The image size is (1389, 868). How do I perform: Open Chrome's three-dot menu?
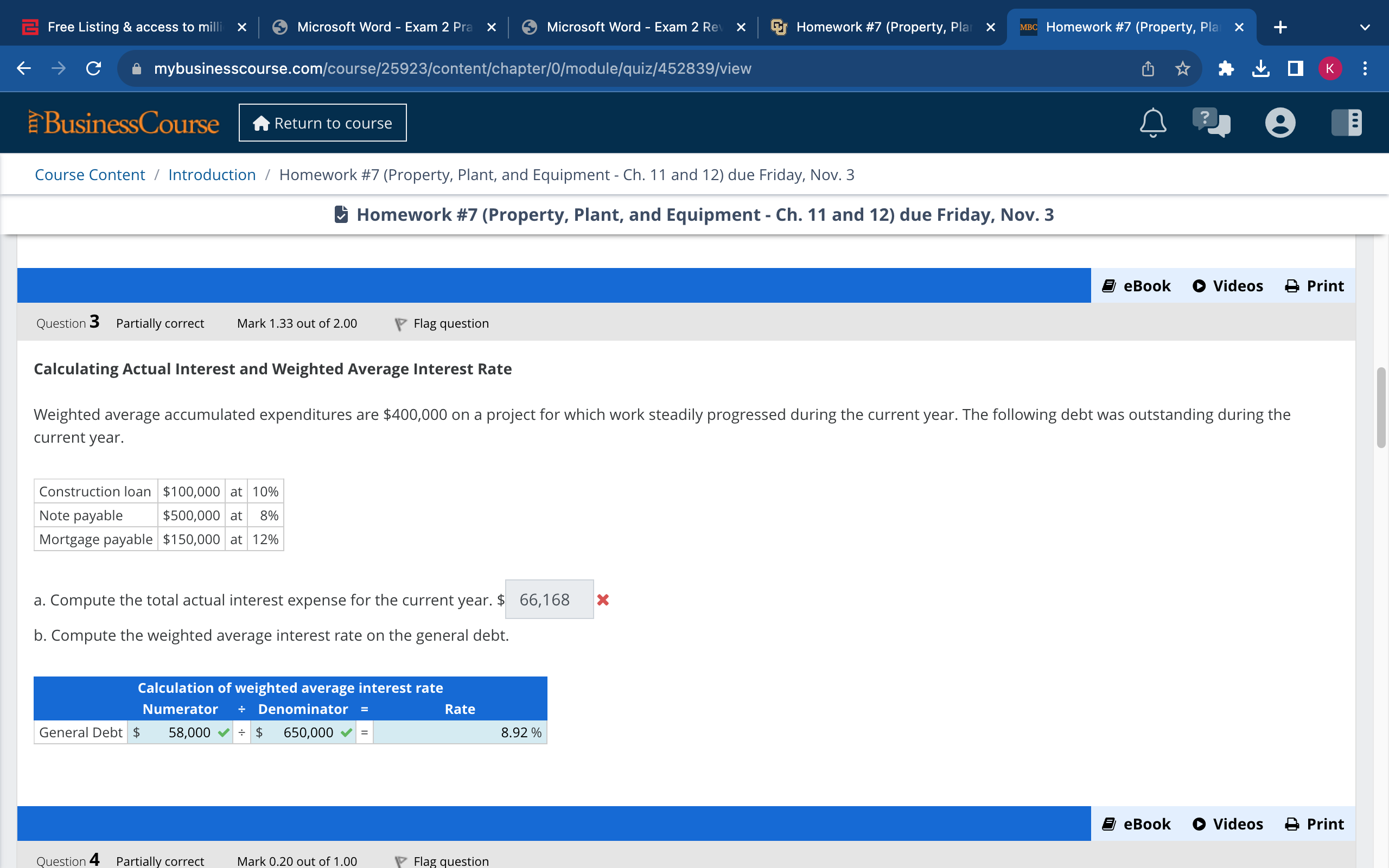[1366, 68]
